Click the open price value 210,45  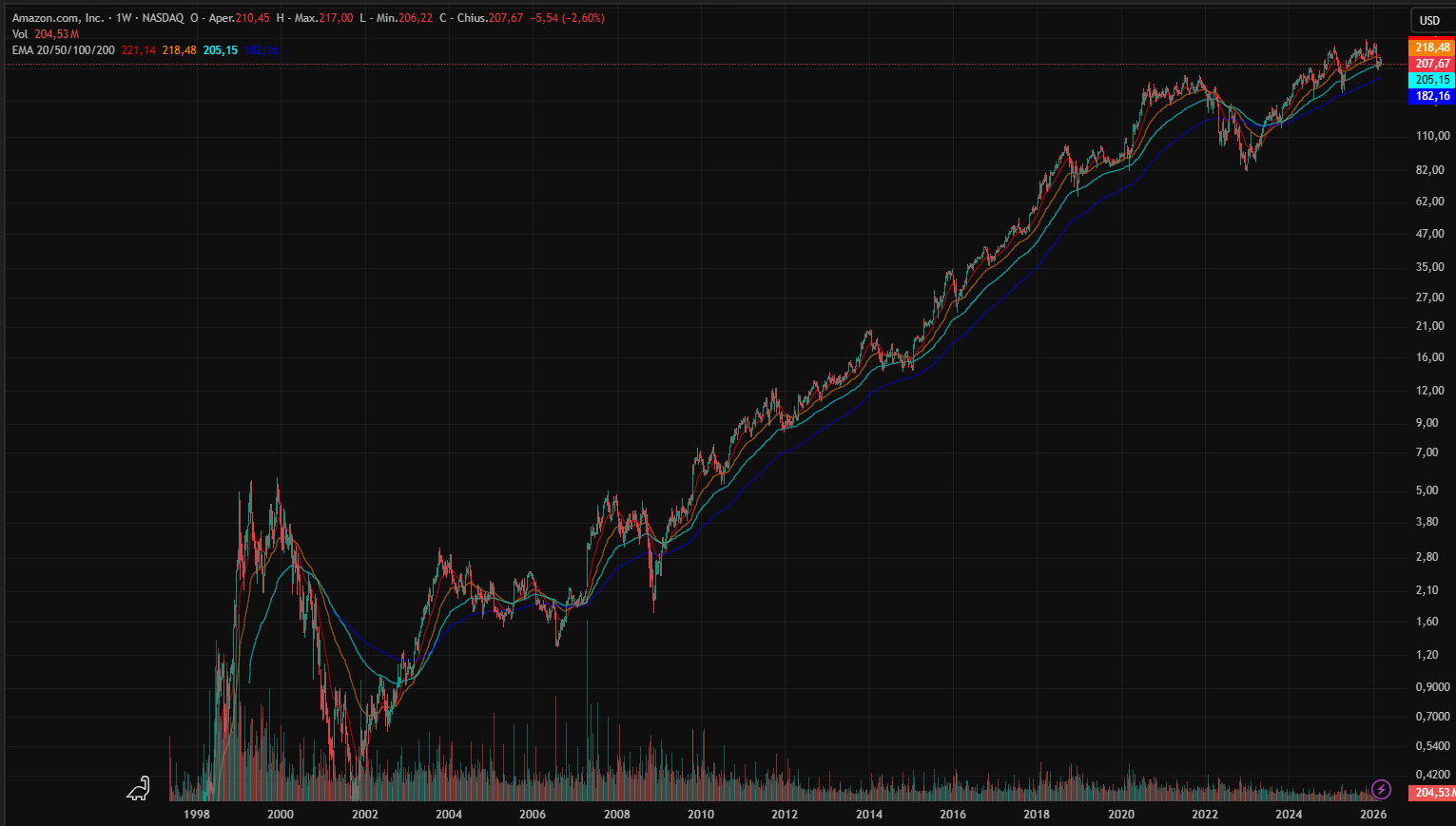(253, 18)
